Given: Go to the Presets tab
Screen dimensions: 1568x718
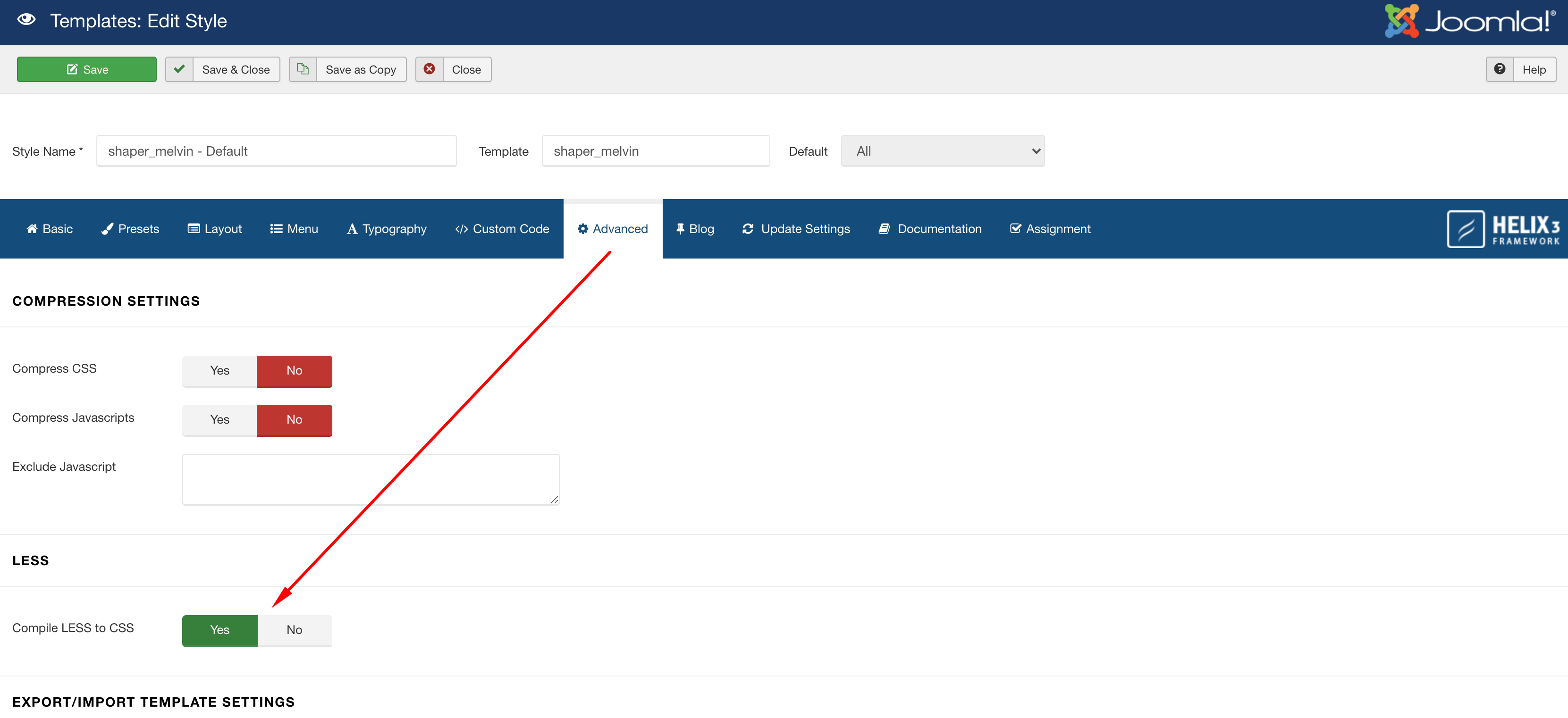Looking at the screenshot, I should click(130, 229).
